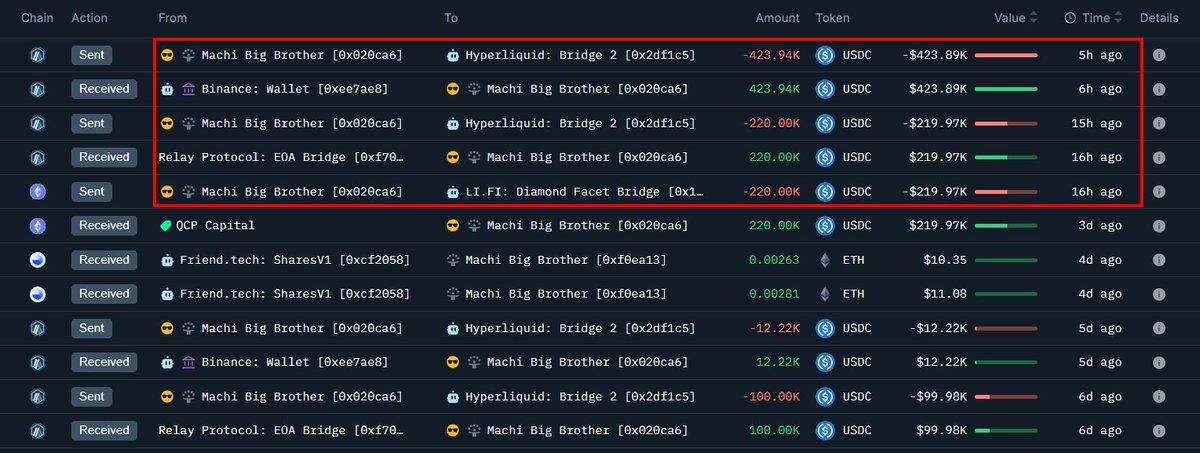This screenshot has height=453, width=1200.
Task: Click green value bar in QCP Capital row
Action: tap(1006, 226)
